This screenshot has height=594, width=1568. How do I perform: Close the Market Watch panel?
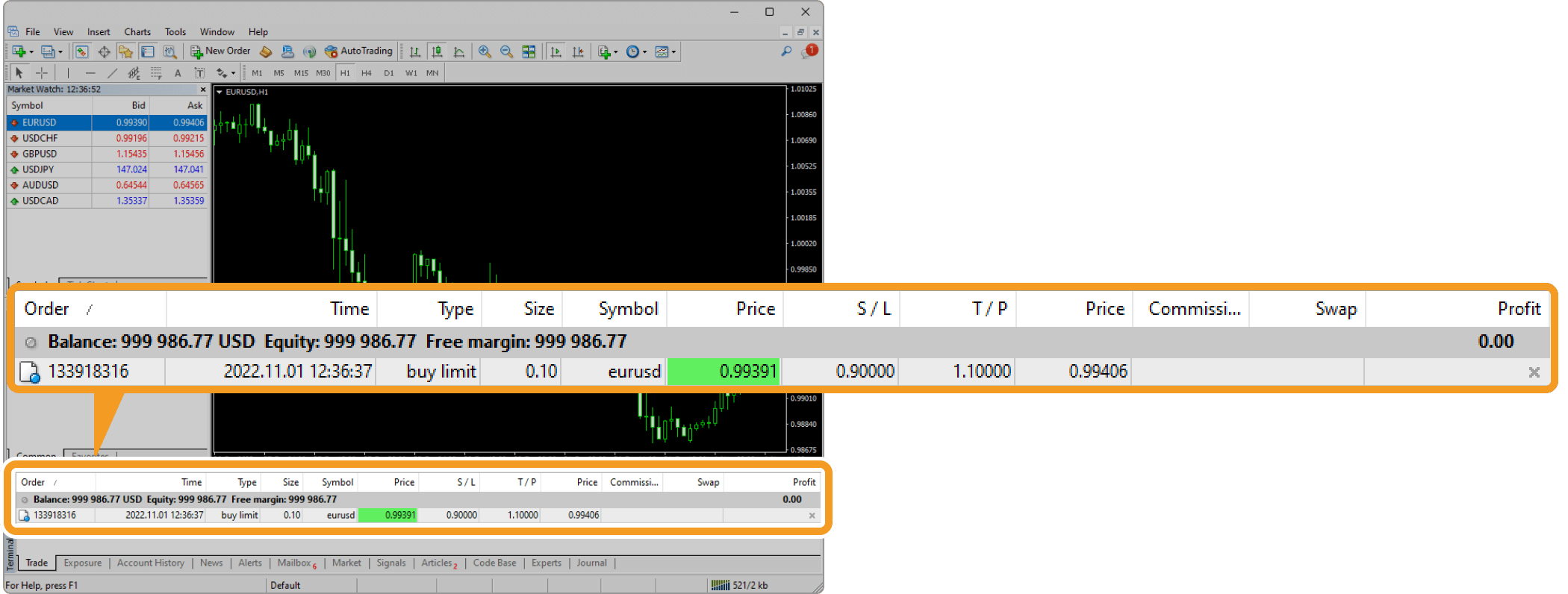click(x=203, y=90)
